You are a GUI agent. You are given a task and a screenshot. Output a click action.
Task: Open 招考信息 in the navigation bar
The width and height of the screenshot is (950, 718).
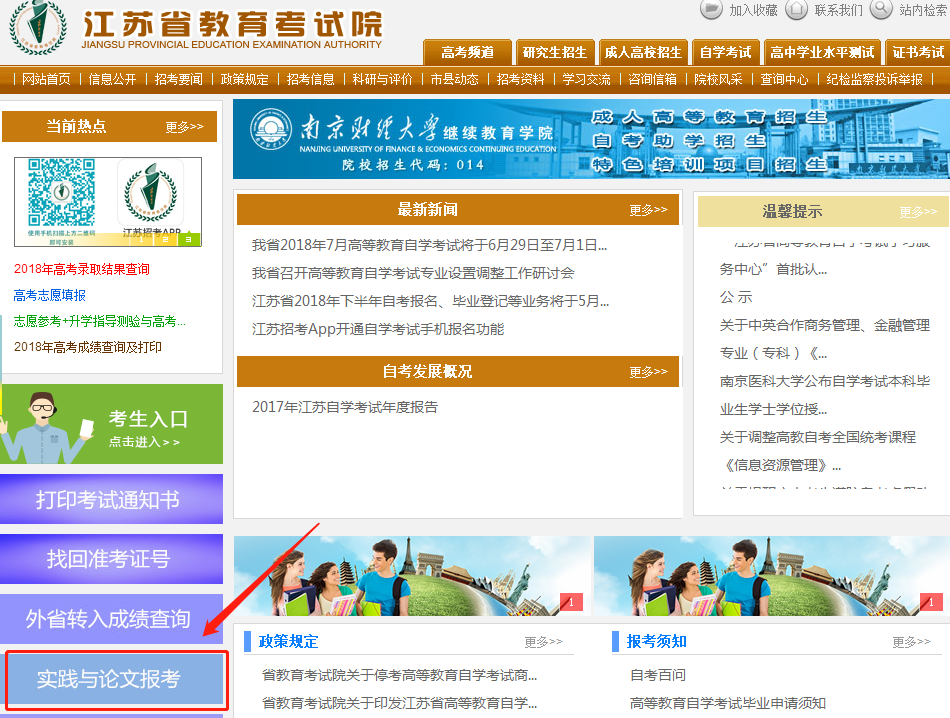click(x=310, y=79)
